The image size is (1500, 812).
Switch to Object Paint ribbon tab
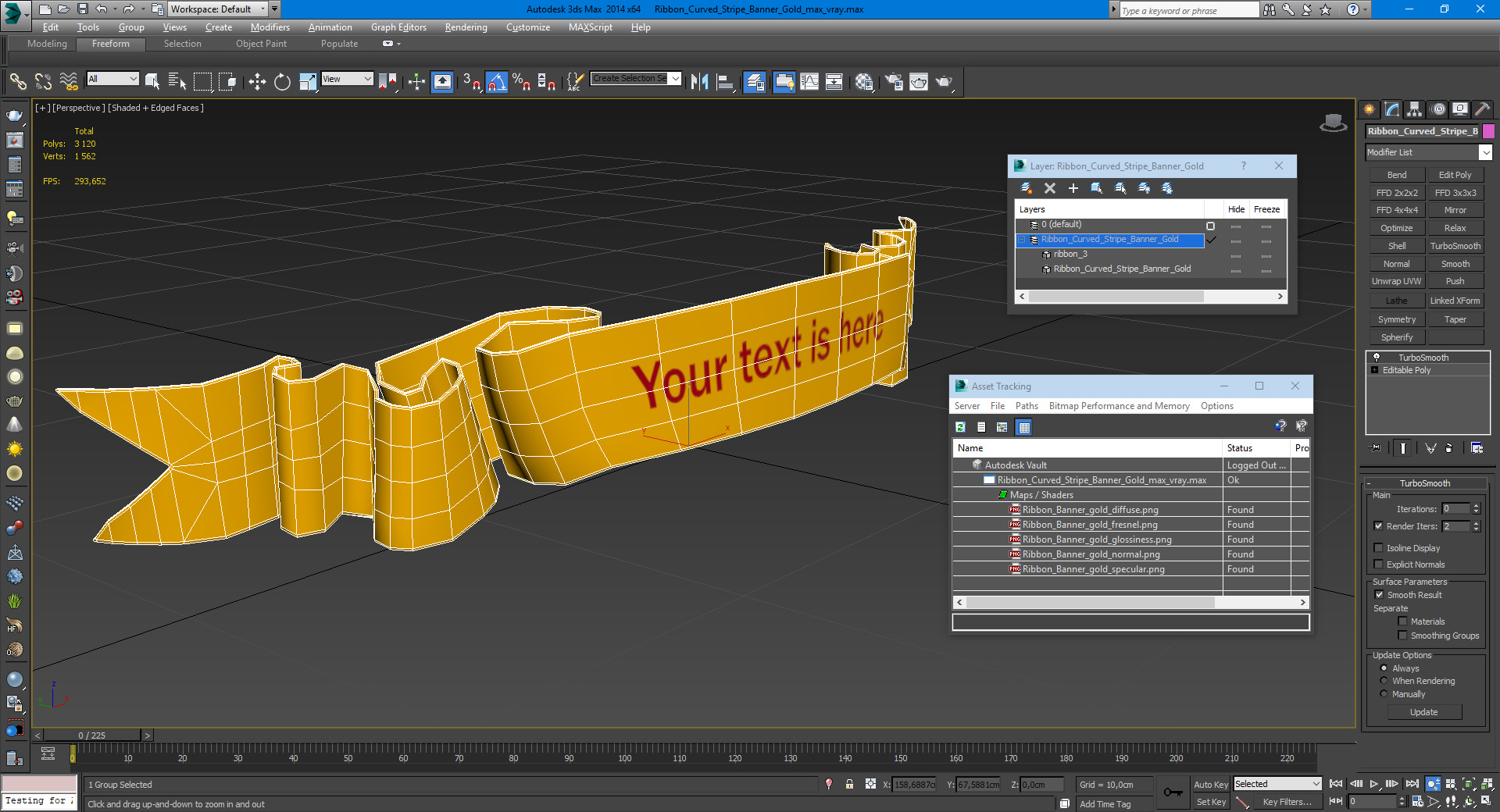261,44
